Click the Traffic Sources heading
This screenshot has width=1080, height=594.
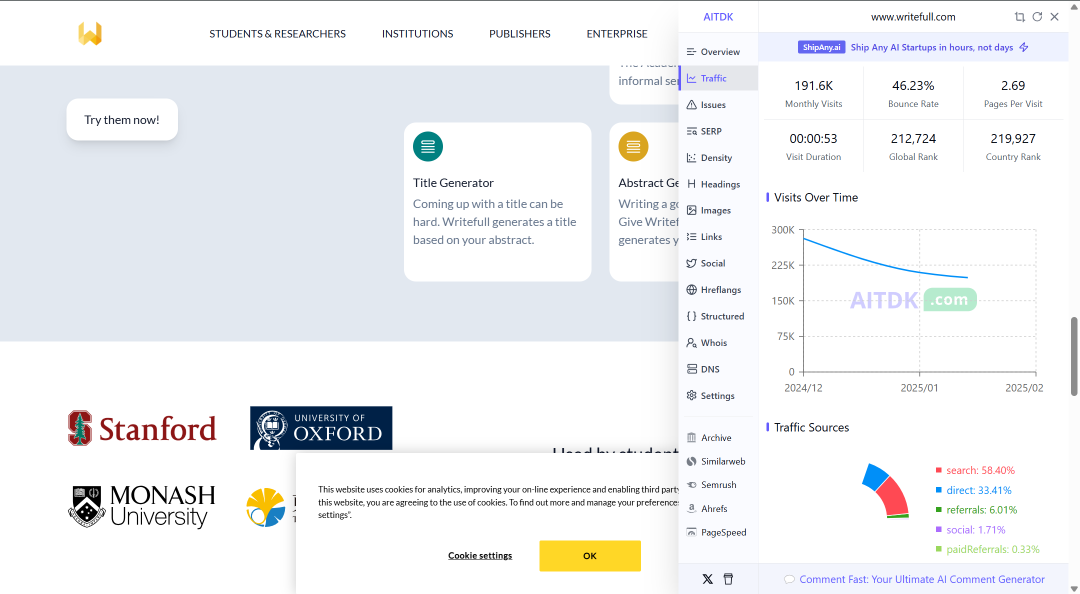tap(811, 427)
